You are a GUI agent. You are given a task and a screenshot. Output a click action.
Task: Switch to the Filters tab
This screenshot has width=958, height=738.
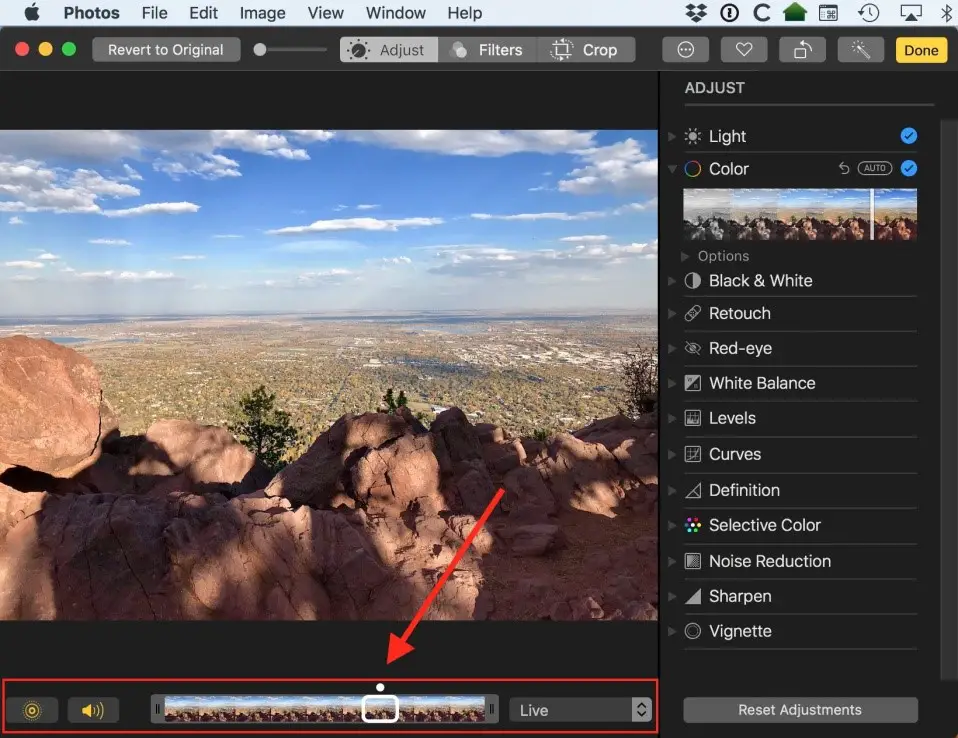[487, 50]
